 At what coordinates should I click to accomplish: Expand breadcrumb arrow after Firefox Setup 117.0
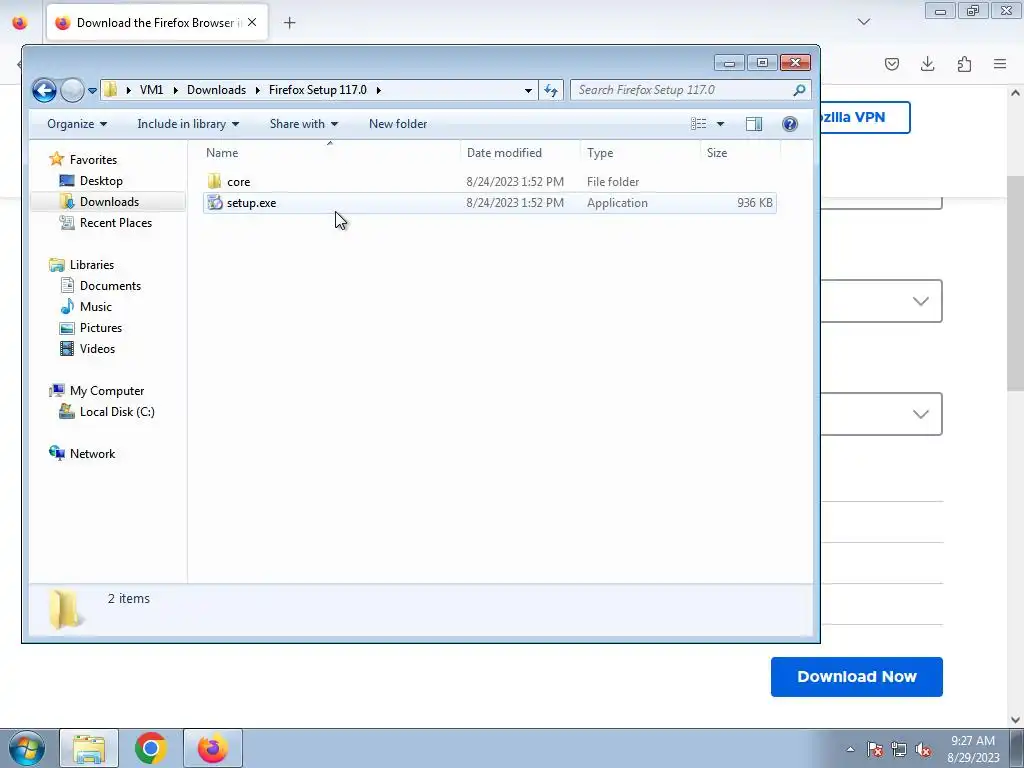coord(378,90)
